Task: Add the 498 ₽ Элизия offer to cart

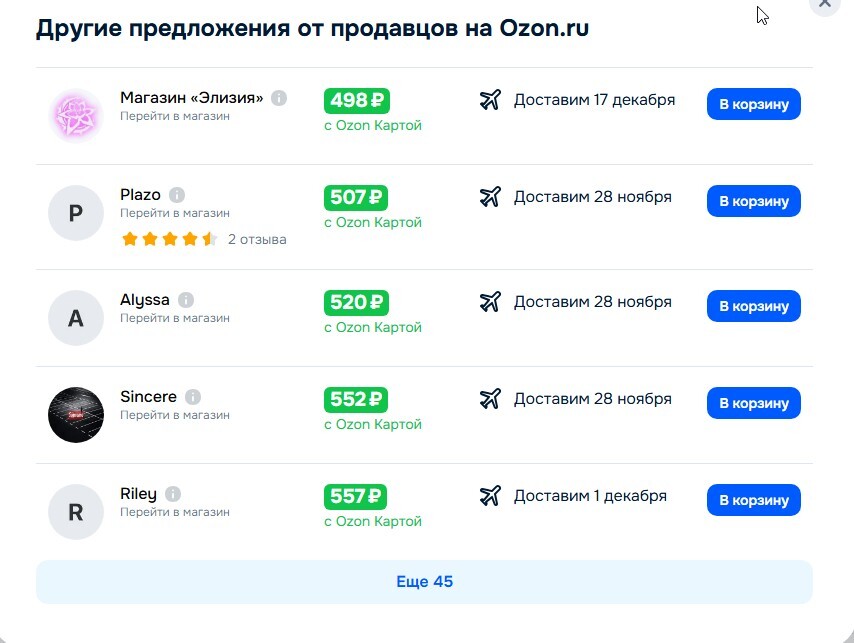Action: click(x=753, y=104)
